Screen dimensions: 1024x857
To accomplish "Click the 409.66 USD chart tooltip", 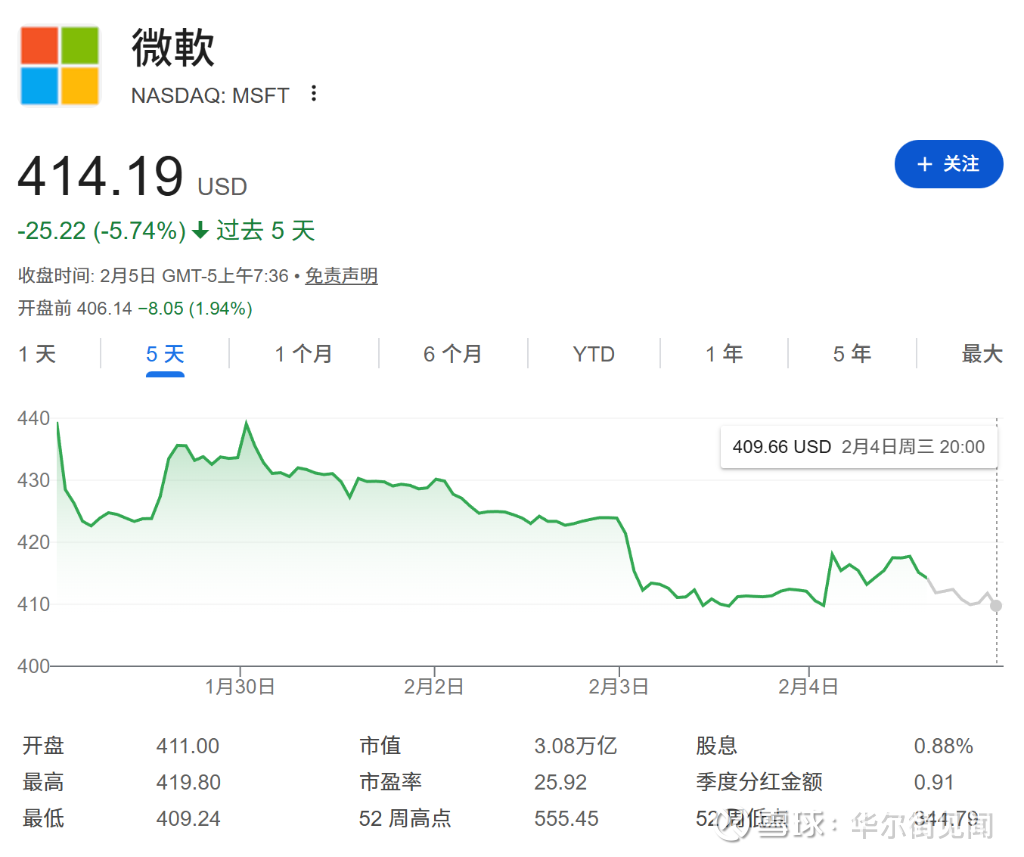I will point(858,447).
